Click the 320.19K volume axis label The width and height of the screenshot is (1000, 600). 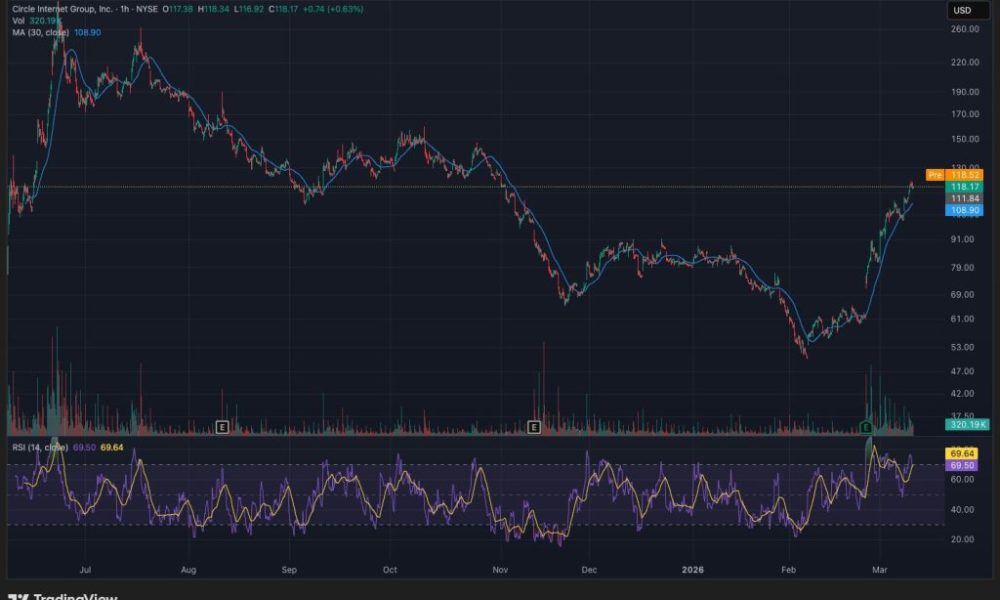pos(966,425)
